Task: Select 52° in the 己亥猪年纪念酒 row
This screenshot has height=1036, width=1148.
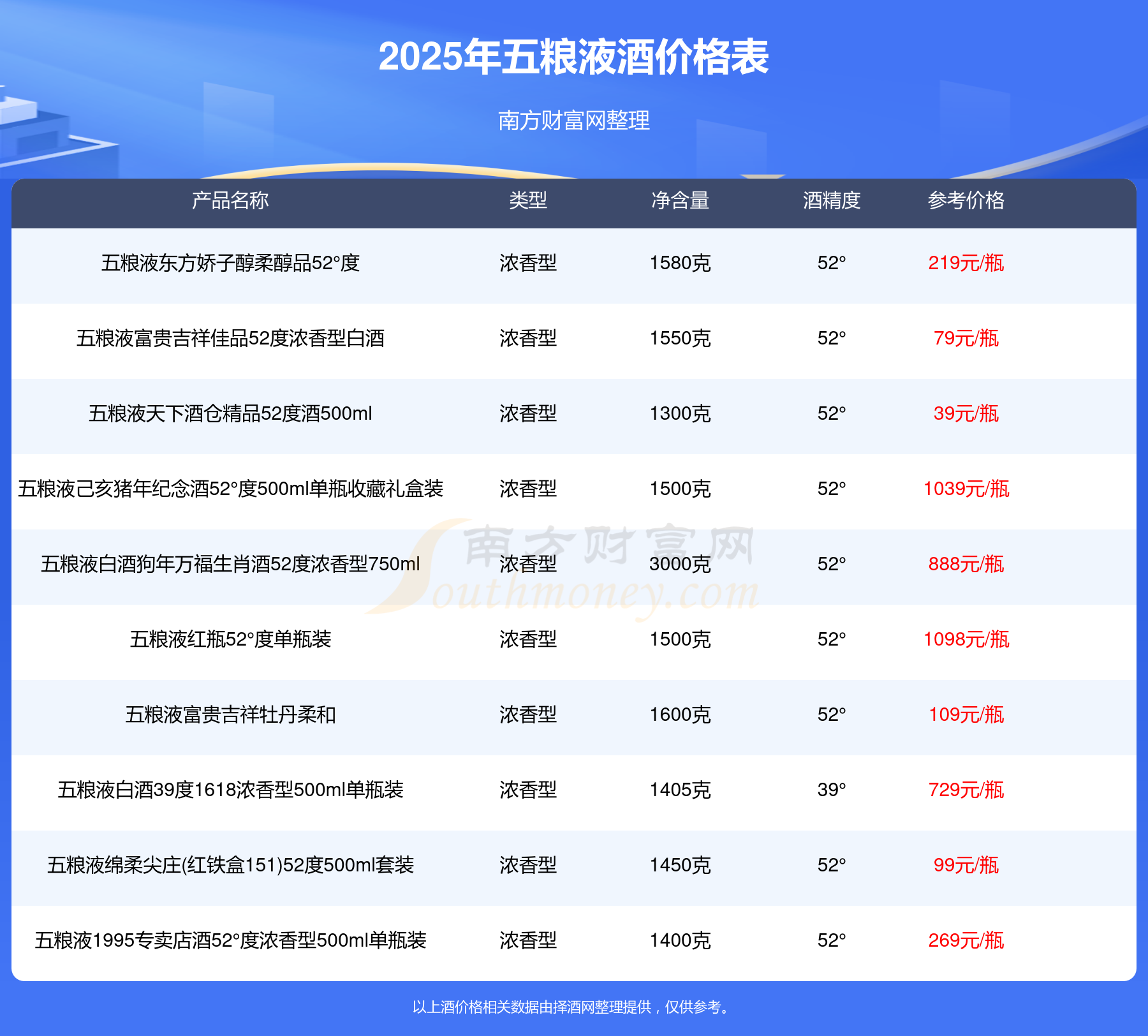Action: (x=832, y=489)
